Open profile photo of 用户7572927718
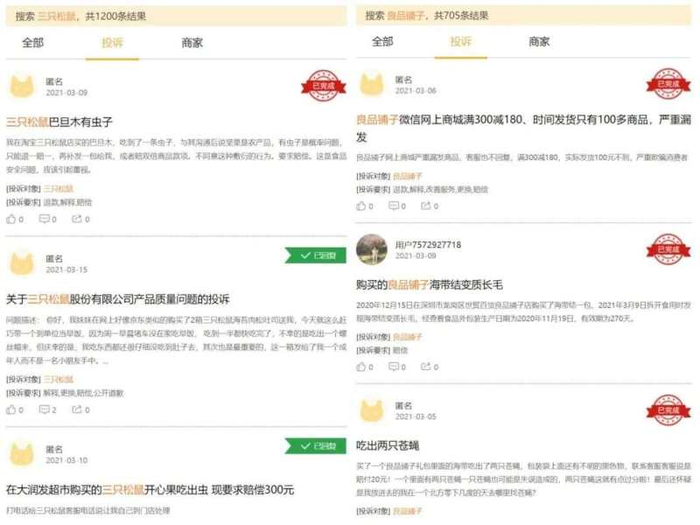700x525 pixels. 372,249
